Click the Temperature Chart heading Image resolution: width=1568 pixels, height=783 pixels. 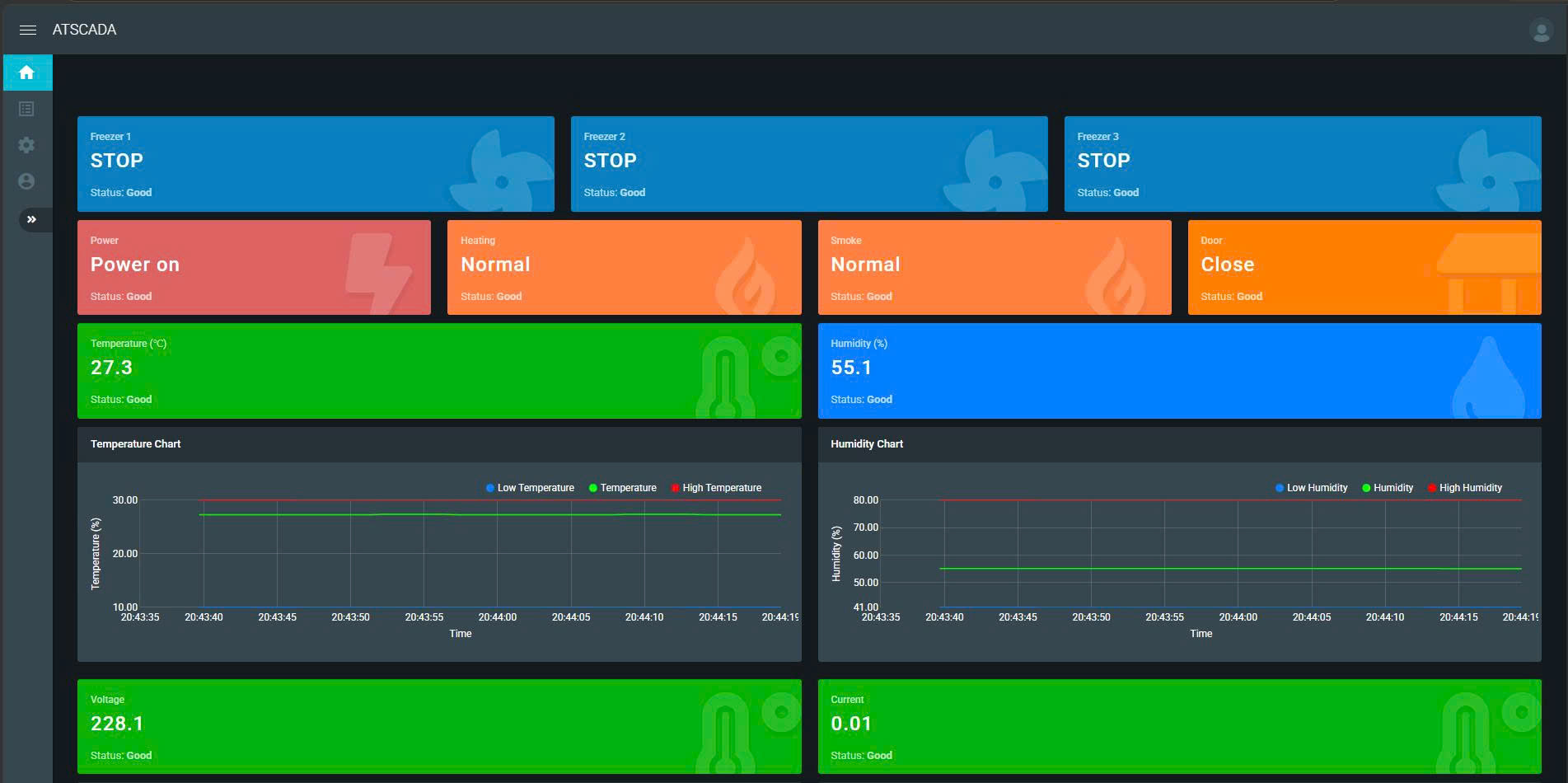coord(136,444)
